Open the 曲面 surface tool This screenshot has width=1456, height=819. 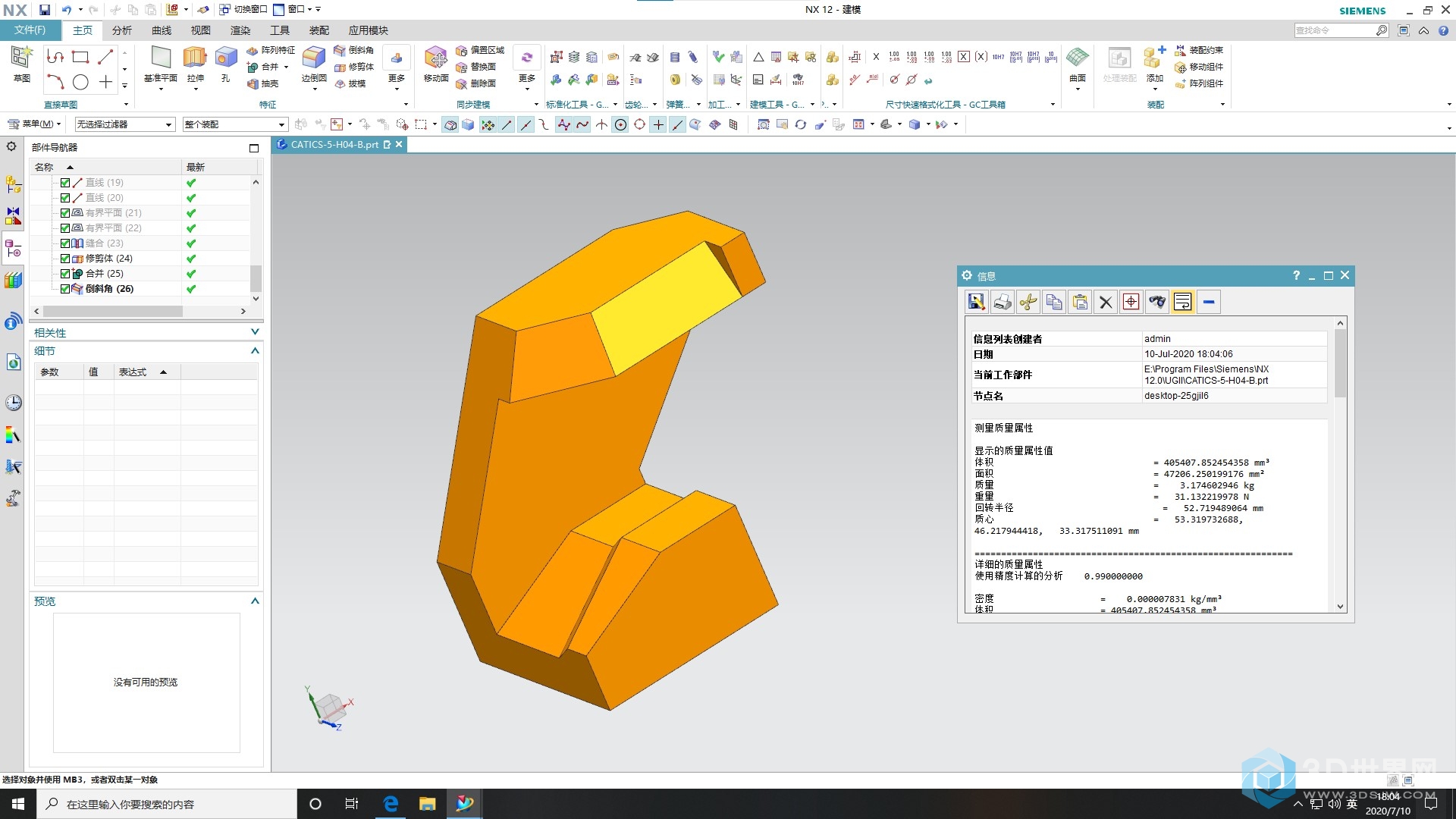click(1078, 64)
